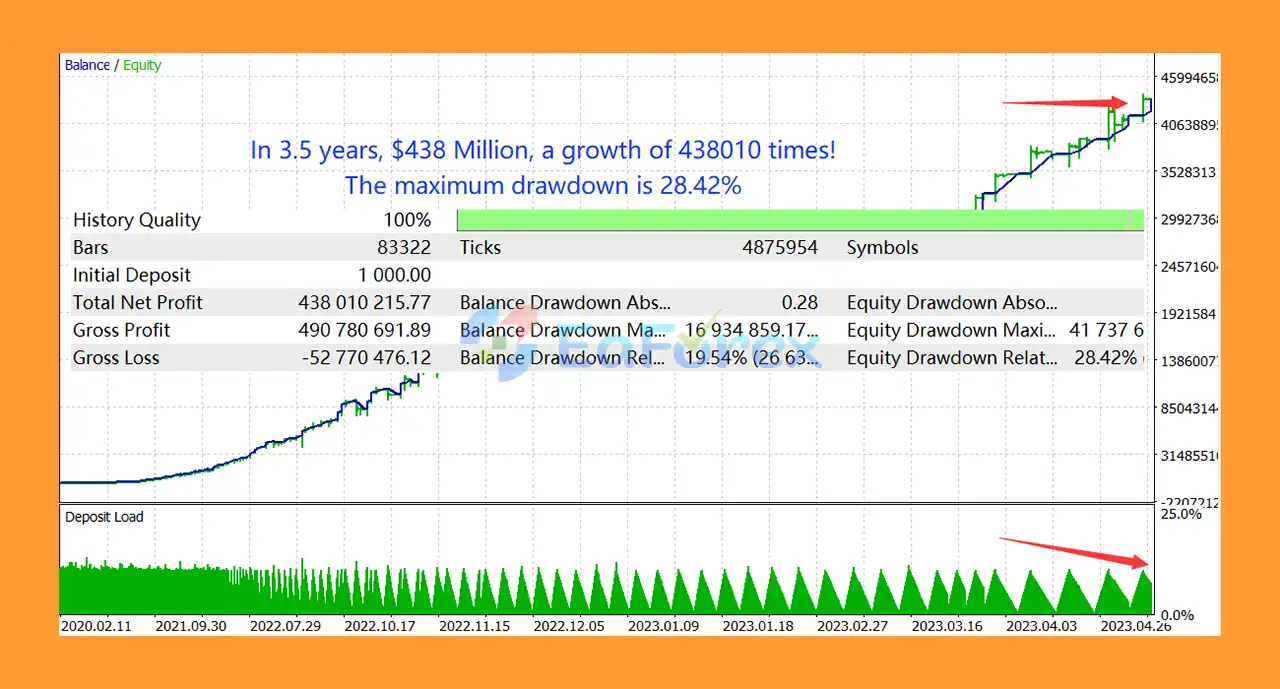Click the red arrow pointing at equity peak
Screen dimensions: 1280x689
[1065, 102]
